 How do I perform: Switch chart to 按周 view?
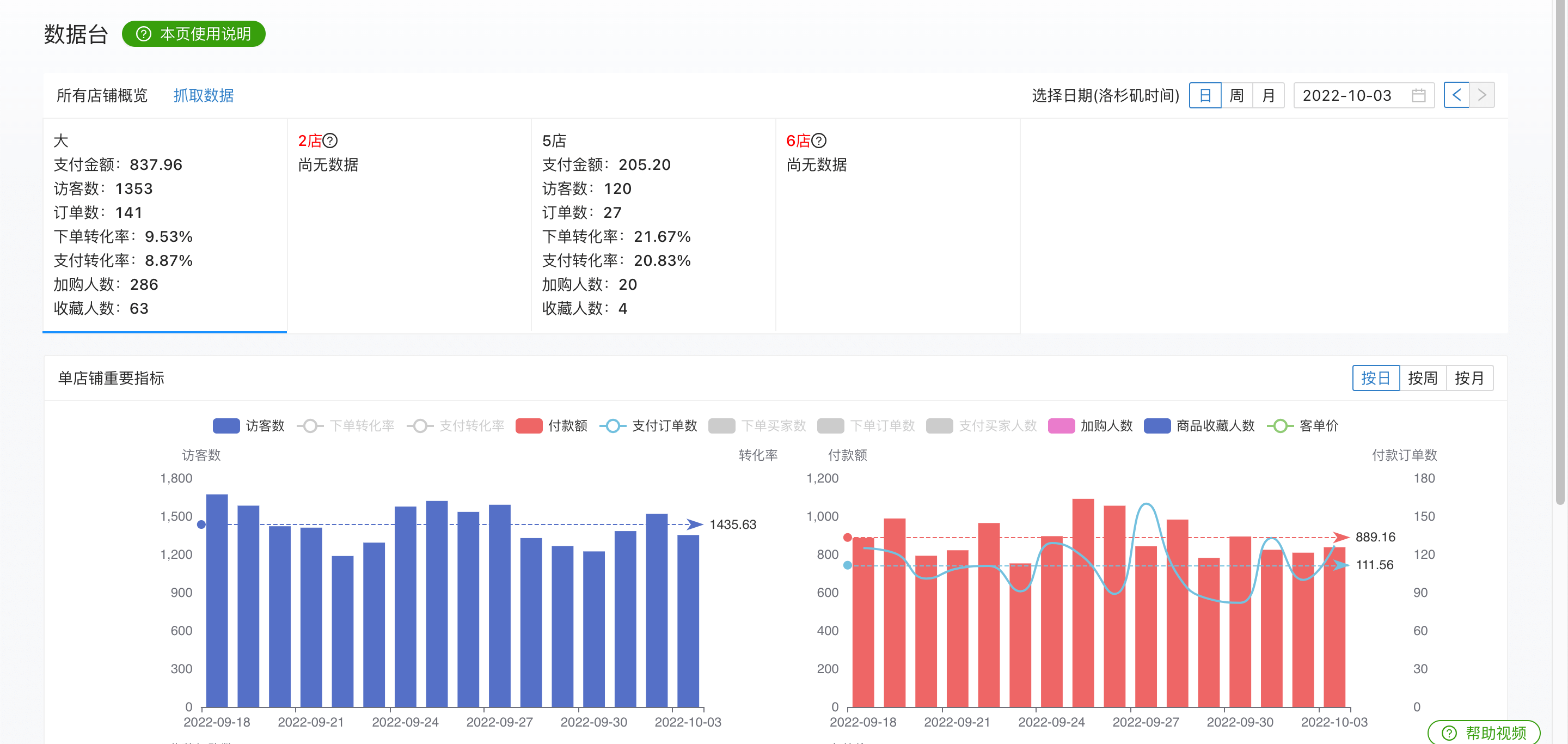(x=1422, y=378)
